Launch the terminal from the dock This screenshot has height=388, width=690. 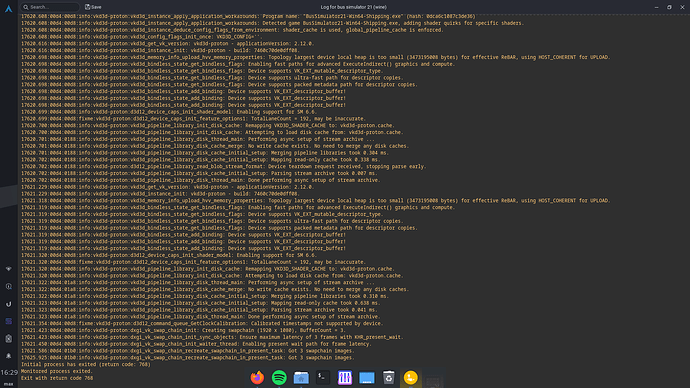tap(323, 377)
